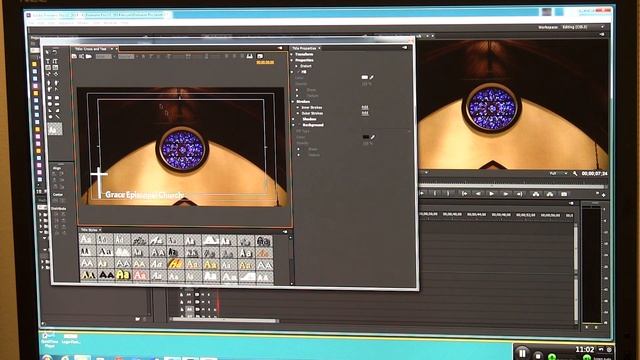Click Add link next to Outer Strokes
640x360 pixels.
click(x=365, y=113)
